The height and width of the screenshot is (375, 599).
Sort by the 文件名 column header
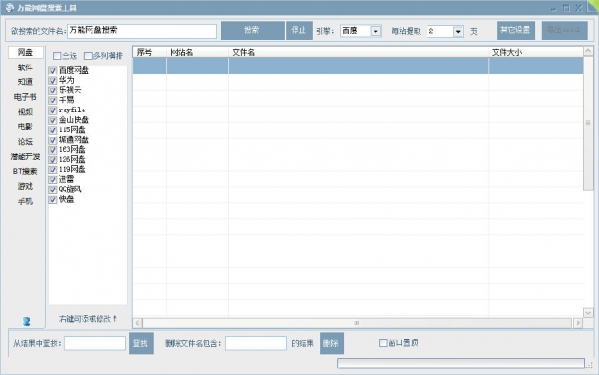click(358, 52)
